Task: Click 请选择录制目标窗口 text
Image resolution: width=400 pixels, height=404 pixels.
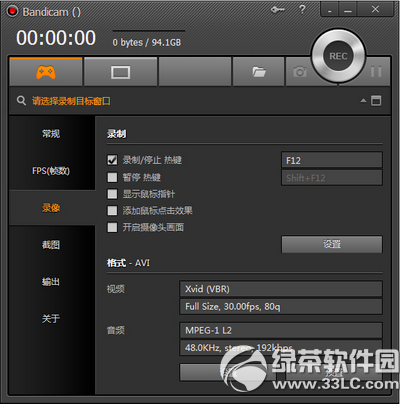Action: (x=71, y=101)
